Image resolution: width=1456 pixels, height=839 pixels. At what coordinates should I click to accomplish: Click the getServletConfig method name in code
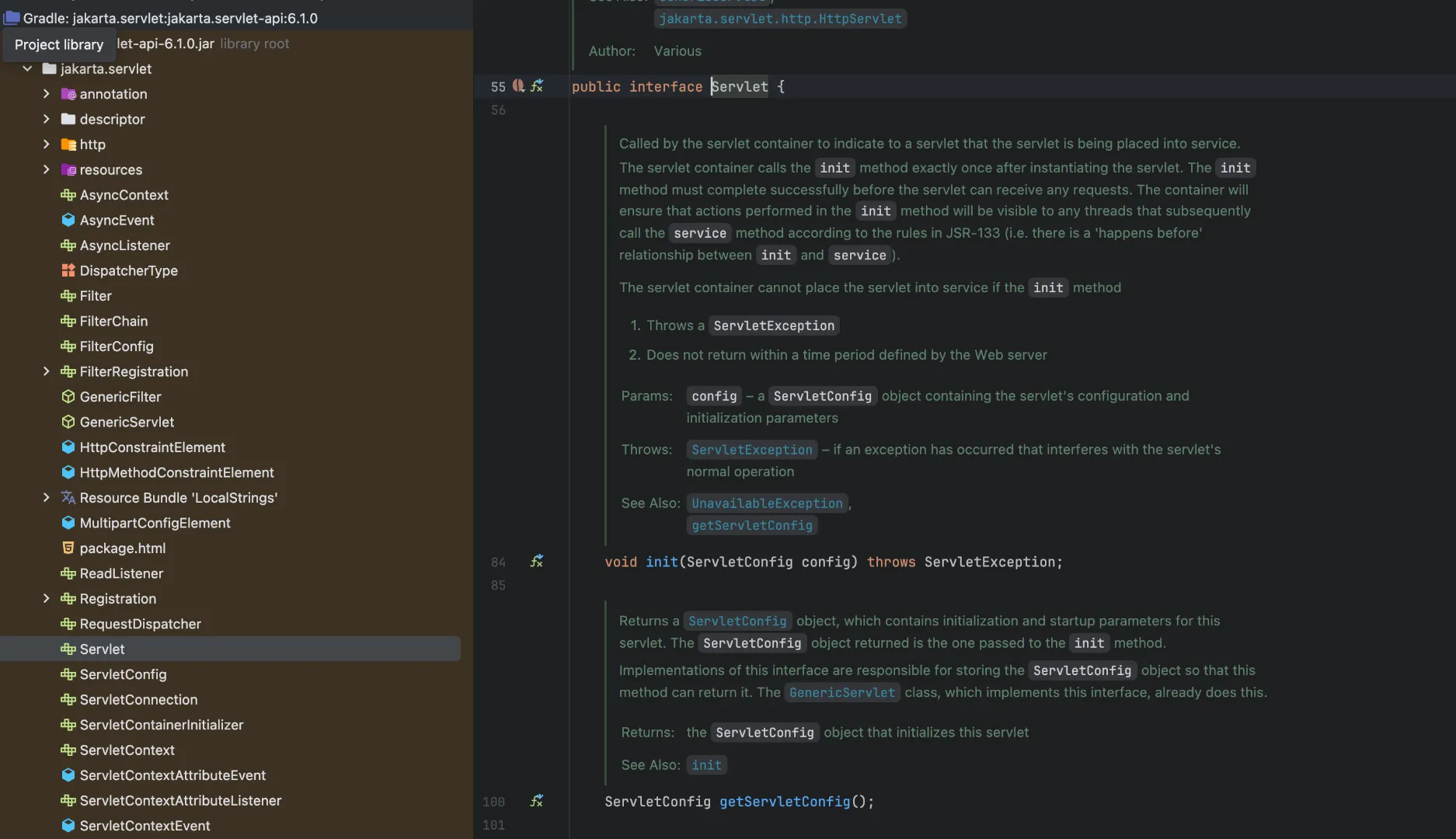pos(785,801)
